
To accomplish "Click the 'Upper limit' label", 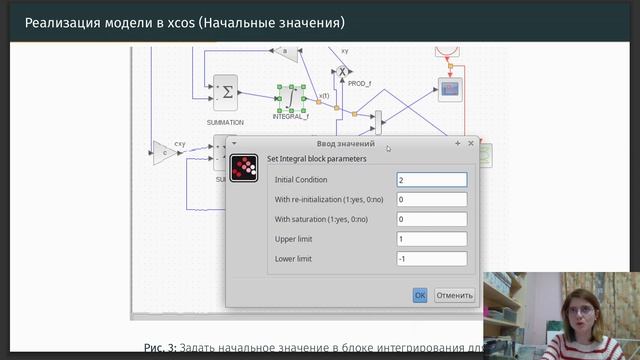I will click(293, 239).
